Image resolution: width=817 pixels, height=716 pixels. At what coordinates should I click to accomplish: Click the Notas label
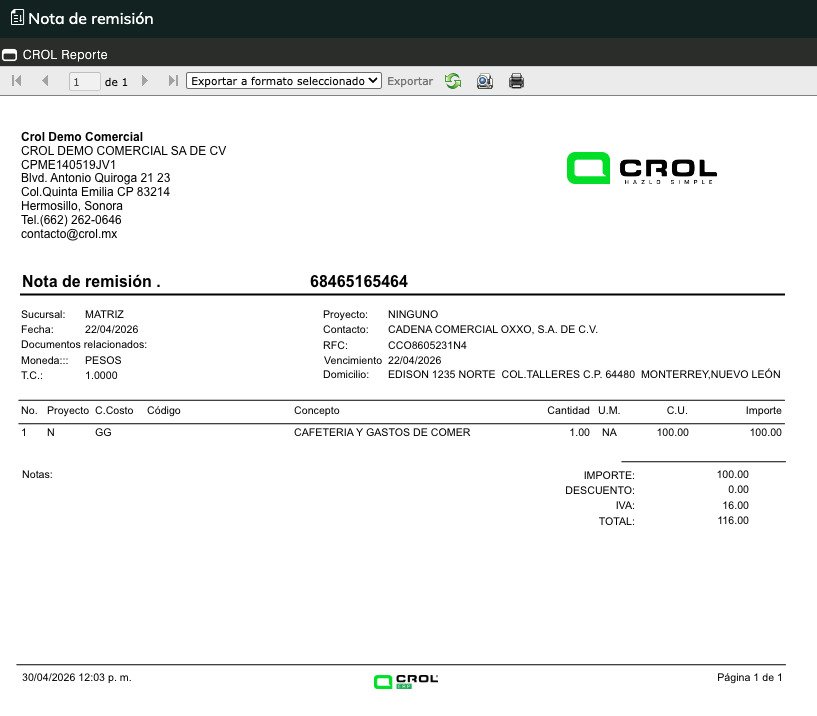37,474
